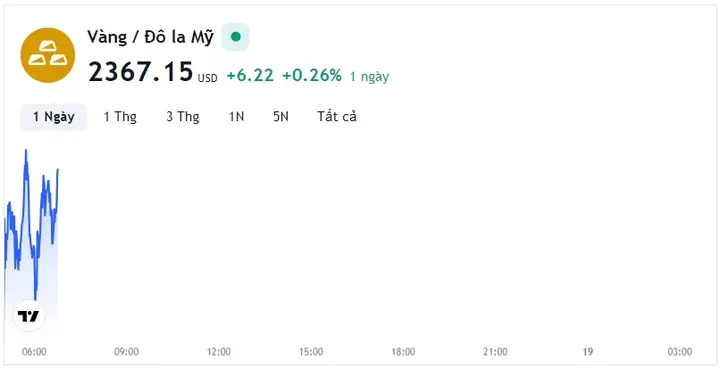
Task: Click the 2367.15 price value
Action: pyautogui.click(x=141, y=72)
